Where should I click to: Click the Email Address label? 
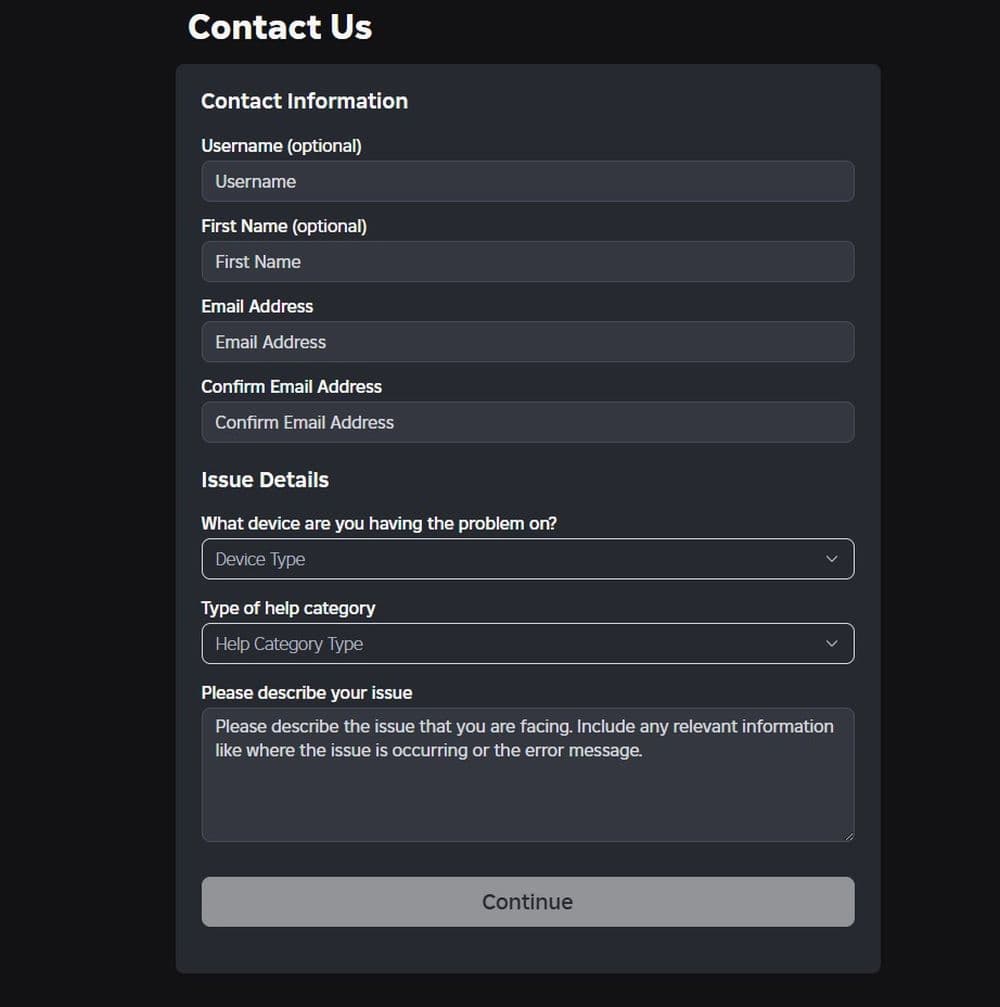[x=257, y=306]
